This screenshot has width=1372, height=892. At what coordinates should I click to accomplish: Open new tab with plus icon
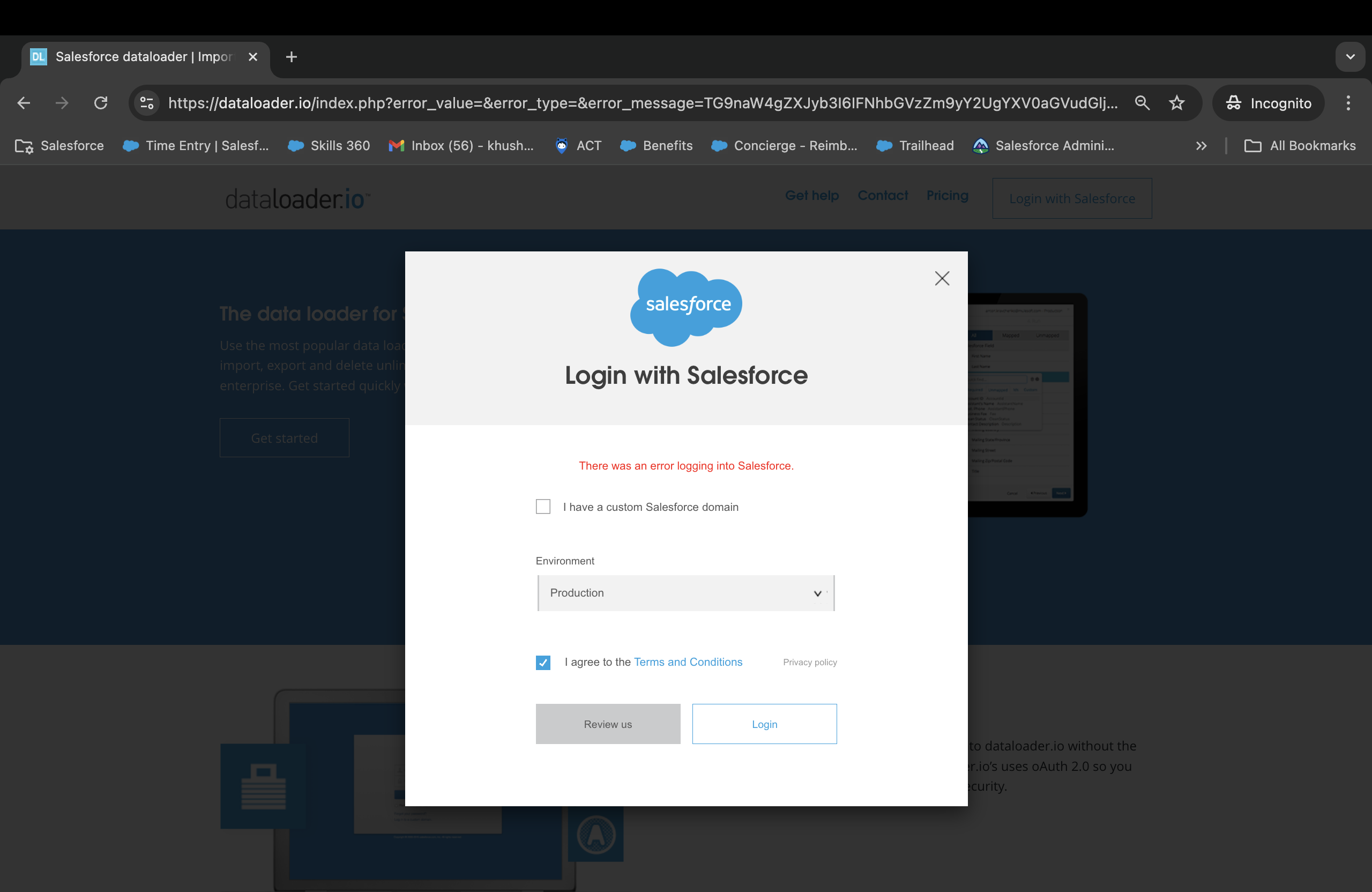291,56
